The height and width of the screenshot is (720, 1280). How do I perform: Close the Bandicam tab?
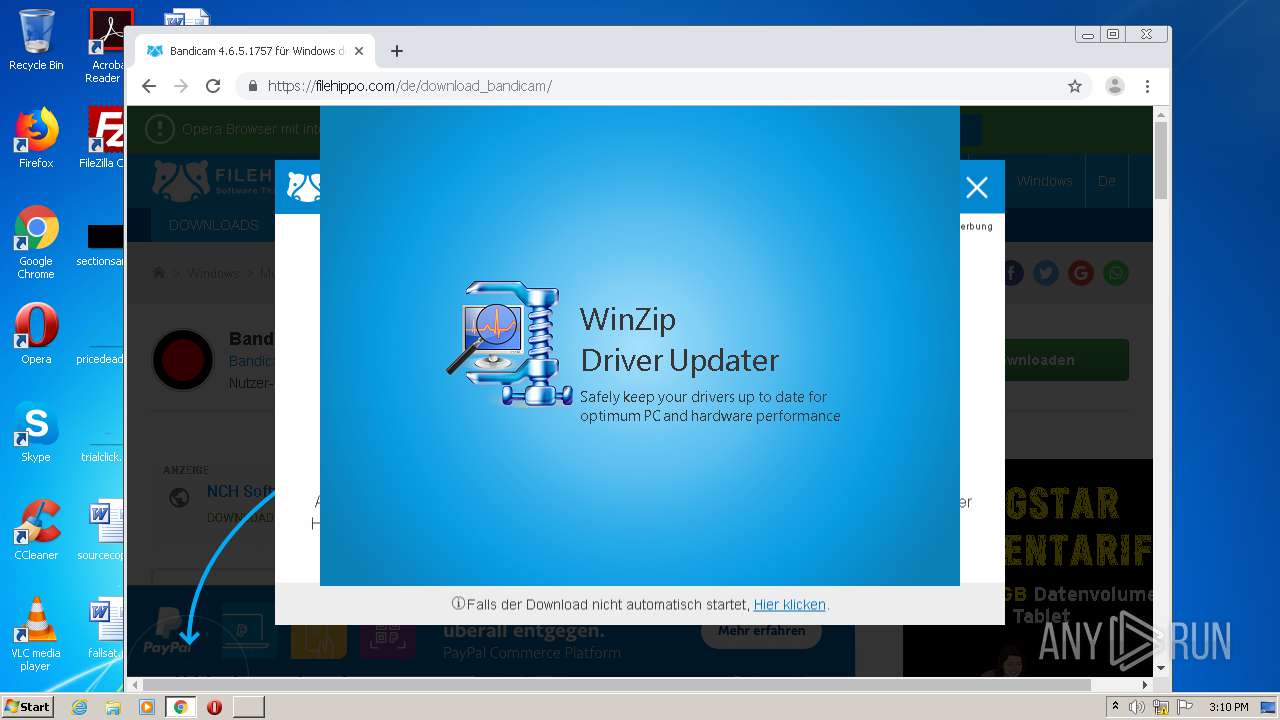tap(359, 51)
